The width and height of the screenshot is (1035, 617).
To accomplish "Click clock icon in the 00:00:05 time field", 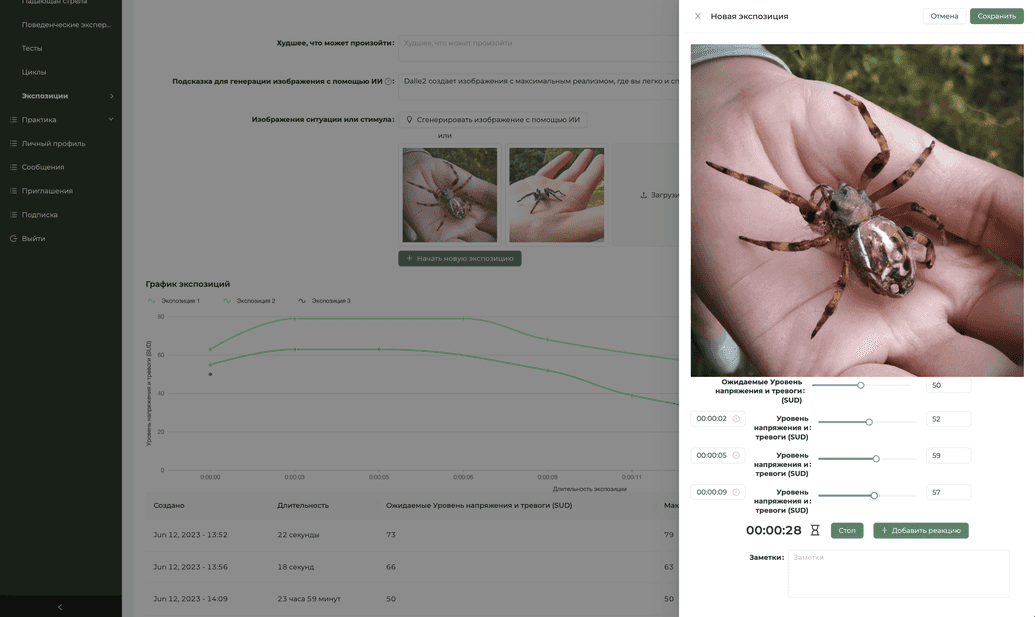I will point(736,455).
